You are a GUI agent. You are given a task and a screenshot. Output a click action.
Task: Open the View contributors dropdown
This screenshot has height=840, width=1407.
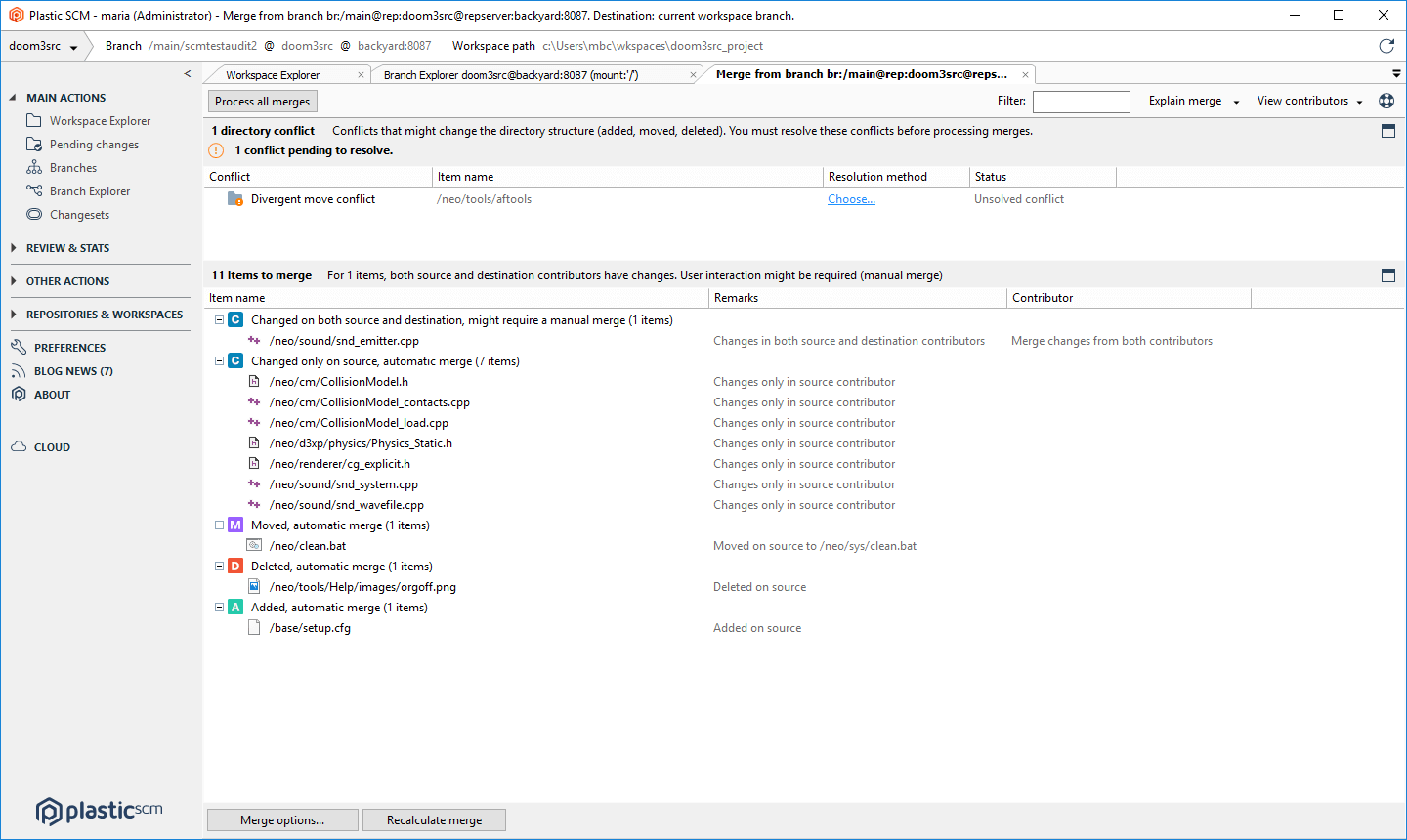tap(1309, 101)
